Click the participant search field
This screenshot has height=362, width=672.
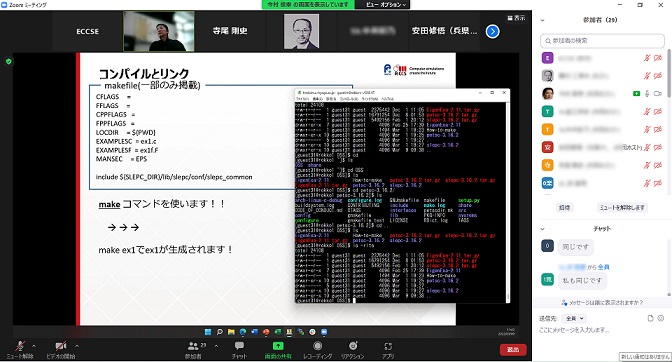coord(602,41)
